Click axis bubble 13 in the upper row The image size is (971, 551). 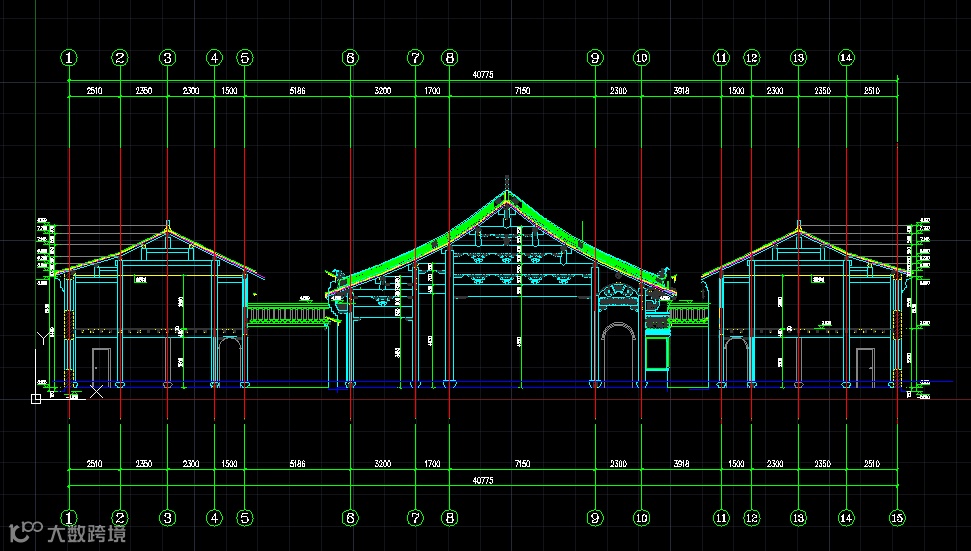[798, 58]
